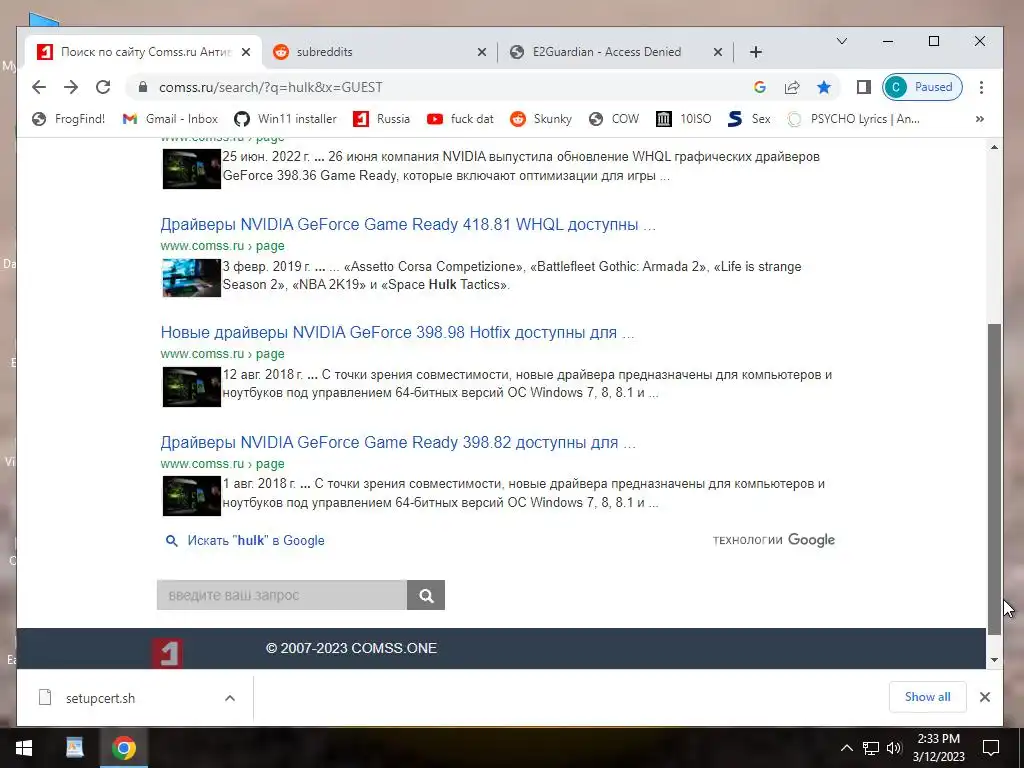
Task: Click thumbnail of the 12 авг. 2018 result
Action: (x=192, y=387)
